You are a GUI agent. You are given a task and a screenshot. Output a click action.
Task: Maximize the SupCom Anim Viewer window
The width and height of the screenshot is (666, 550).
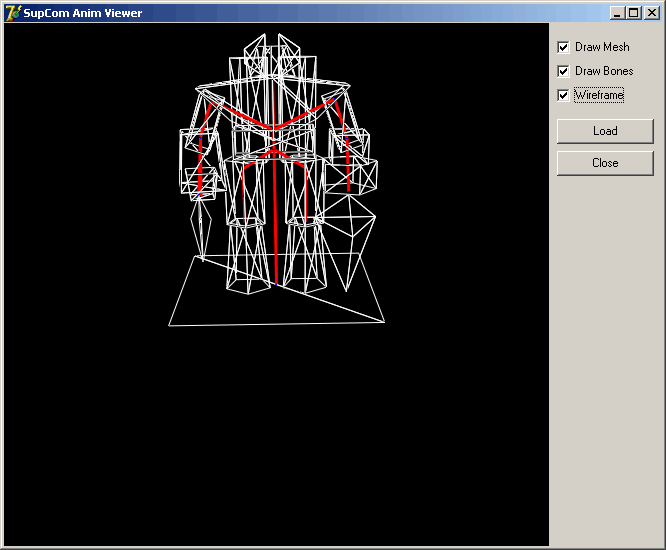633,13
